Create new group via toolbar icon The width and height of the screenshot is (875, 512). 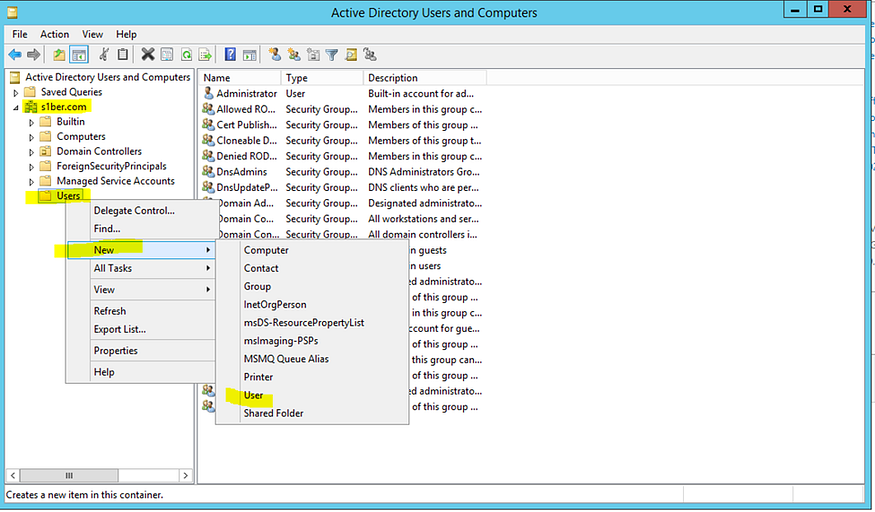[294, 54]
